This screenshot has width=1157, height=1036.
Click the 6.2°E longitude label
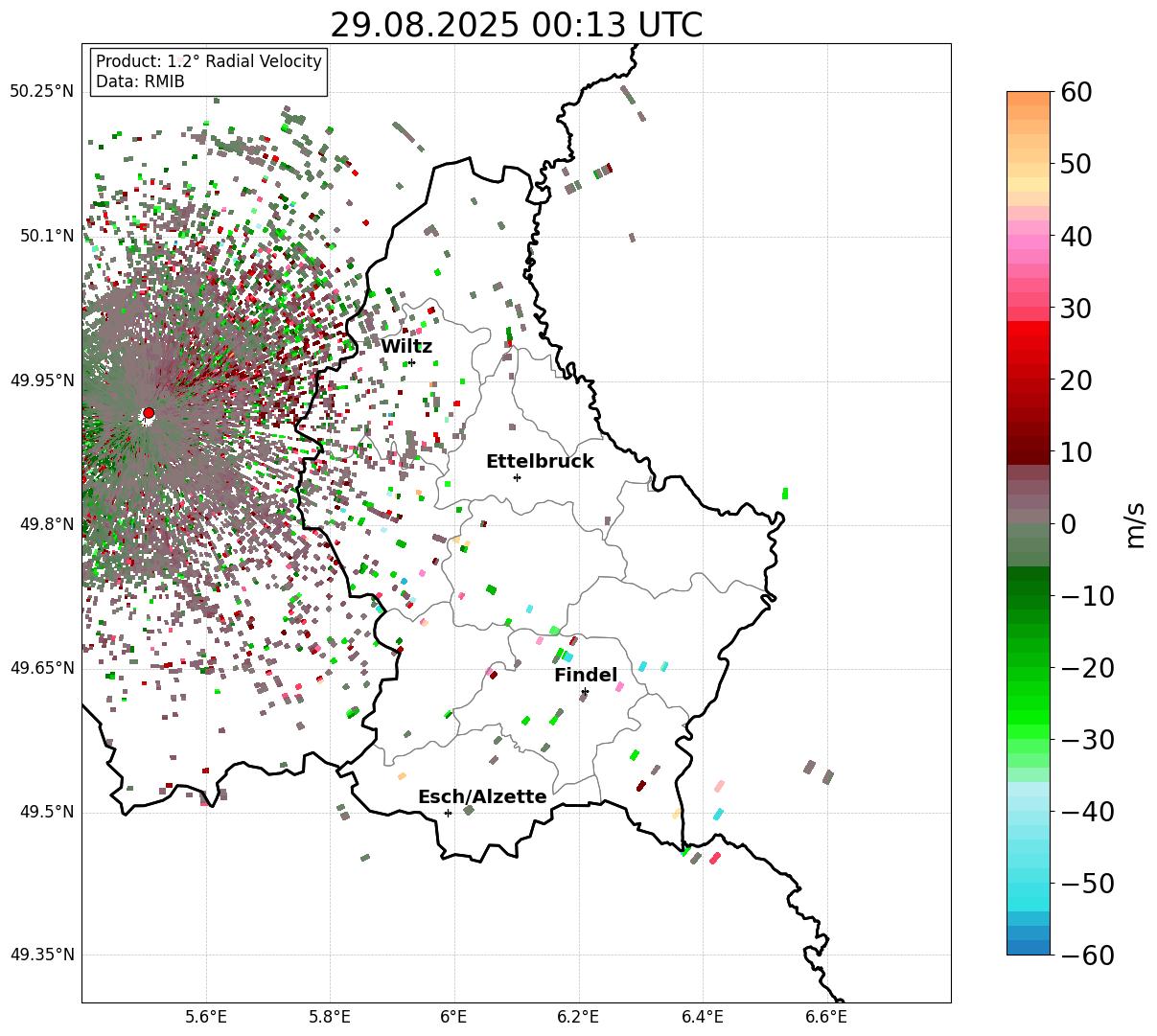(579, 1017)
